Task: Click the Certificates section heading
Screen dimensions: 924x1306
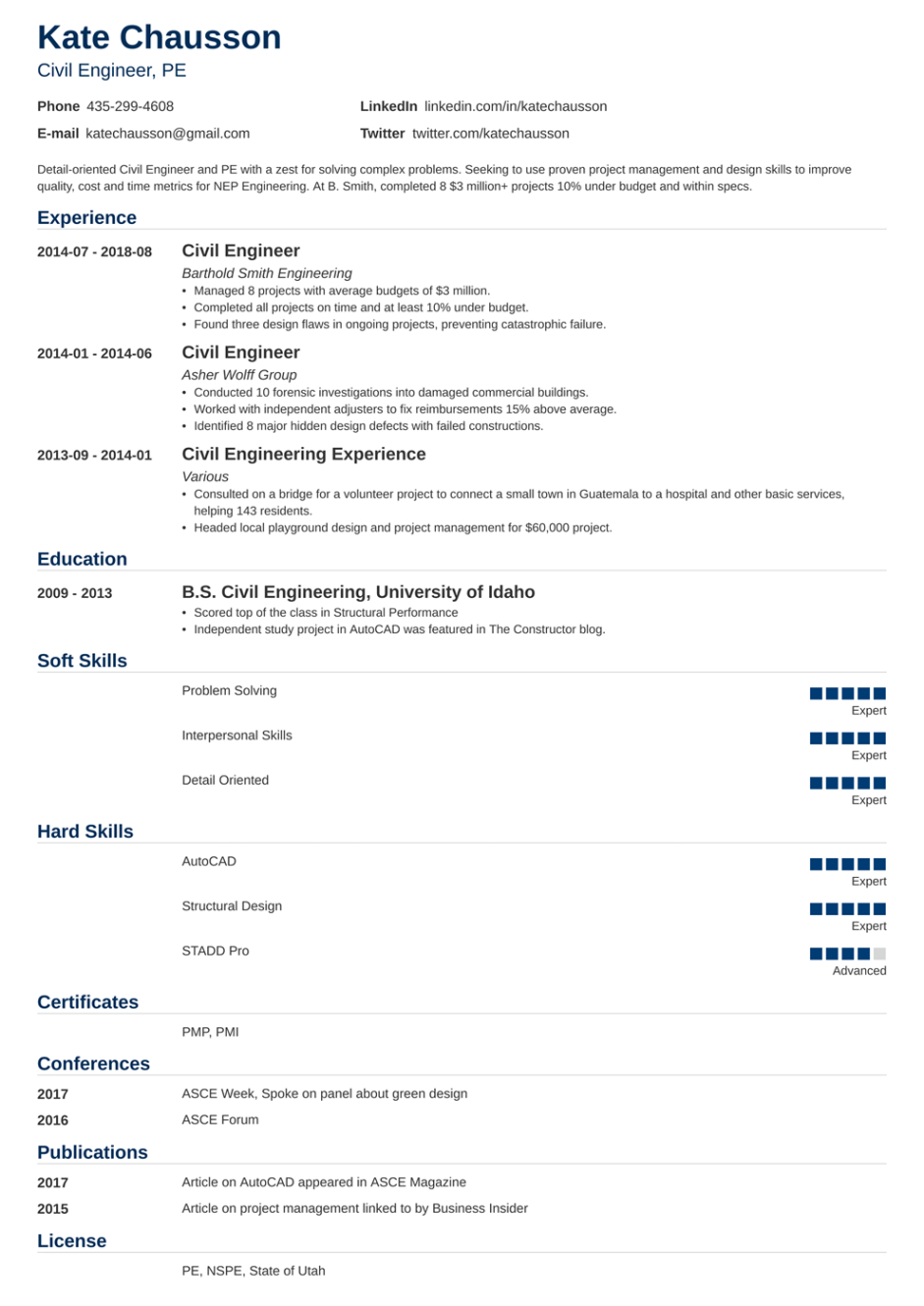Action: [x=87, y=1003]
